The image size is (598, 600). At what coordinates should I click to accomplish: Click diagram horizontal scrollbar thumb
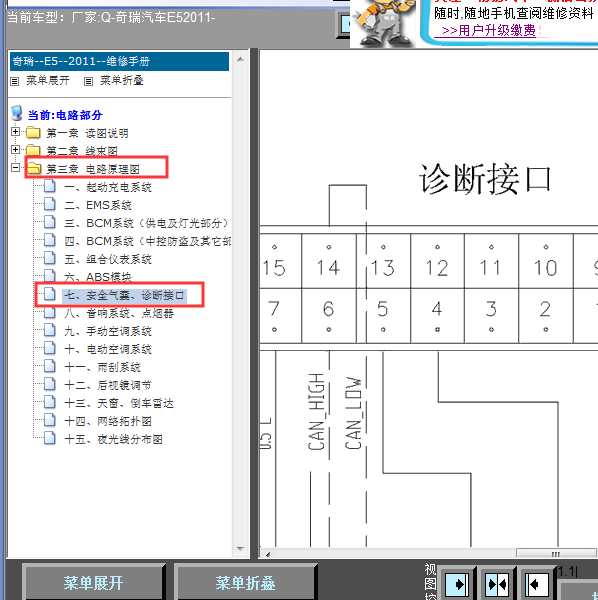[556, 554]
